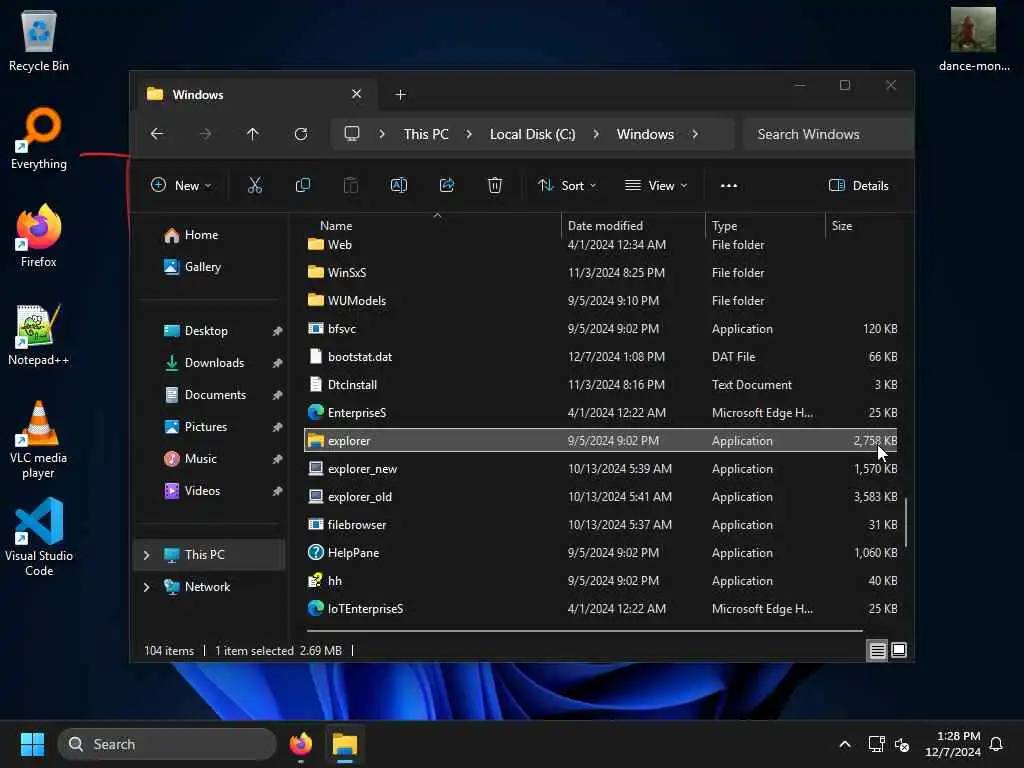The width and height of the screenshot is (1024, 768).
Task: Select the Notepad++ desktop shortcut
Action: tap(39, 335)
